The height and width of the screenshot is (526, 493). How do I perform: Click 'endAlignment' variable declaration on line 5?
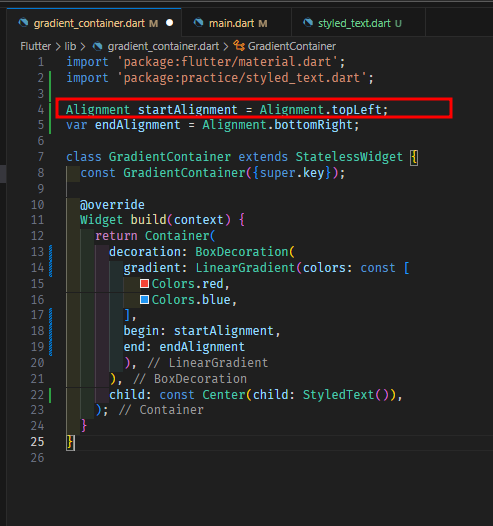click(x=138, y=125)
